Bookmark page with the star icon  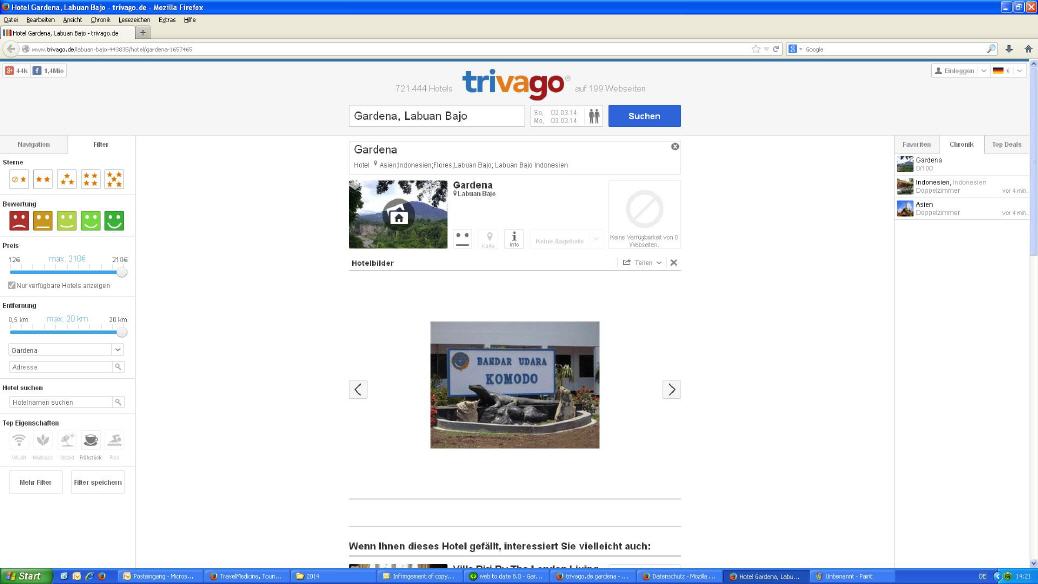(756, 49)
